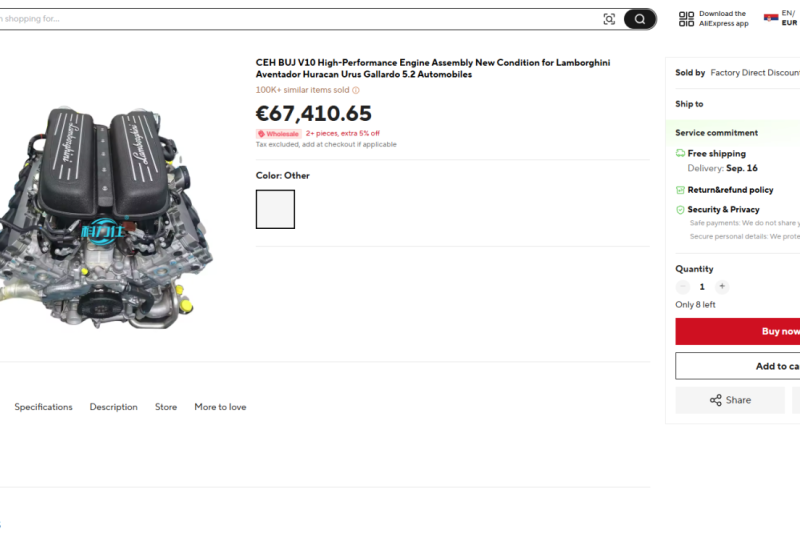The image size is (800, 534).
Task: Click the red Wholesale tag badge
Action: point(279,134)
